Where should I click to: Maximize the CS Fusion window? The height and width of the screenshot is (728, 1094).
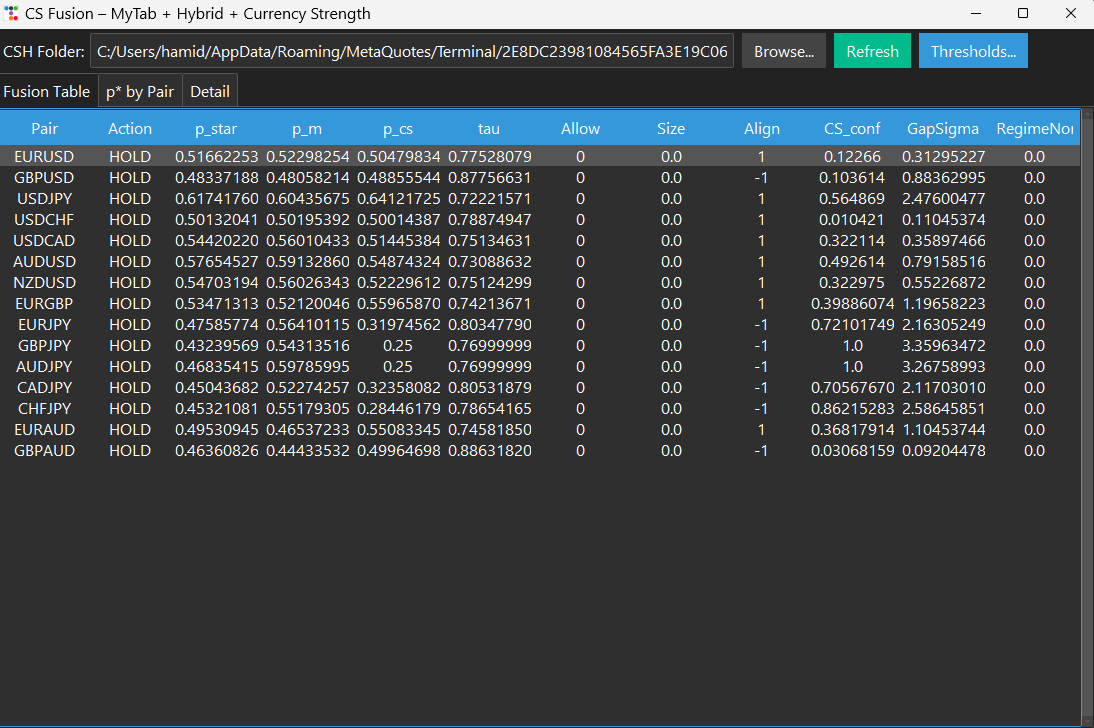point(1023,13)
